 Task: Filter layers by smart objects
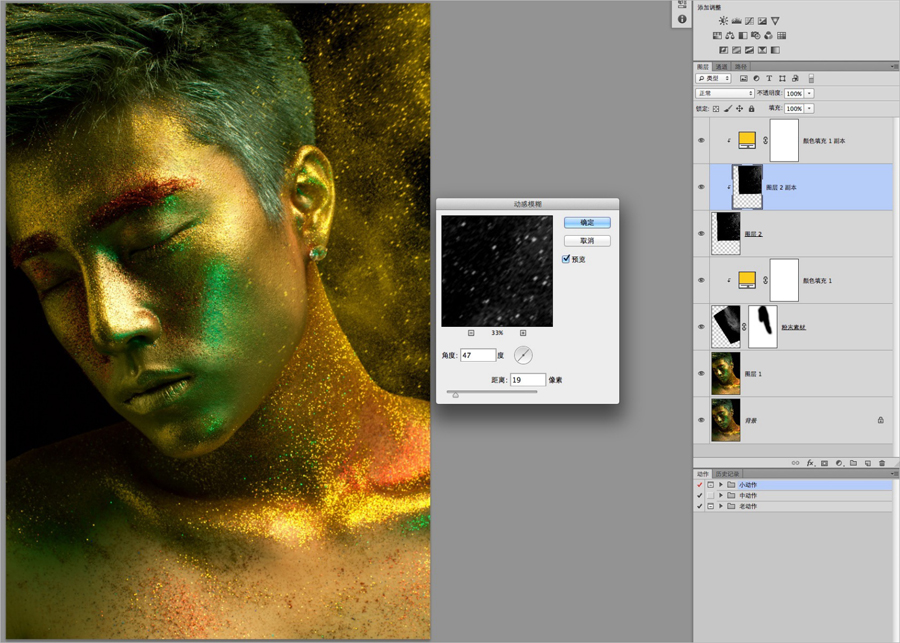click(x=795, y=78)
